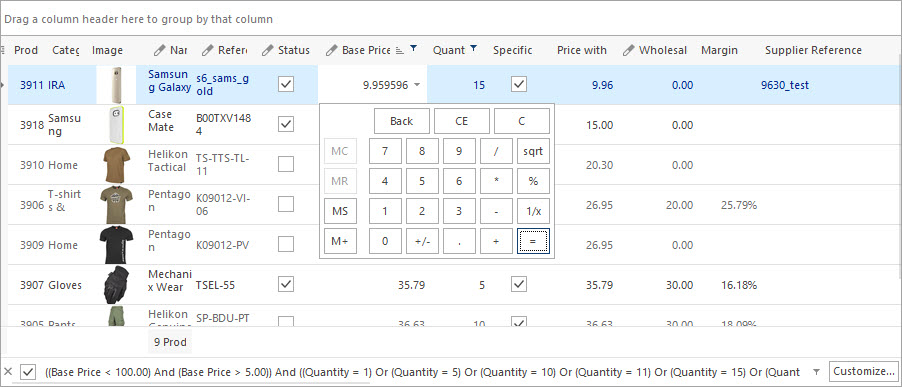Toggle Status checkbox for product 3918

click(x=286, y=124)
